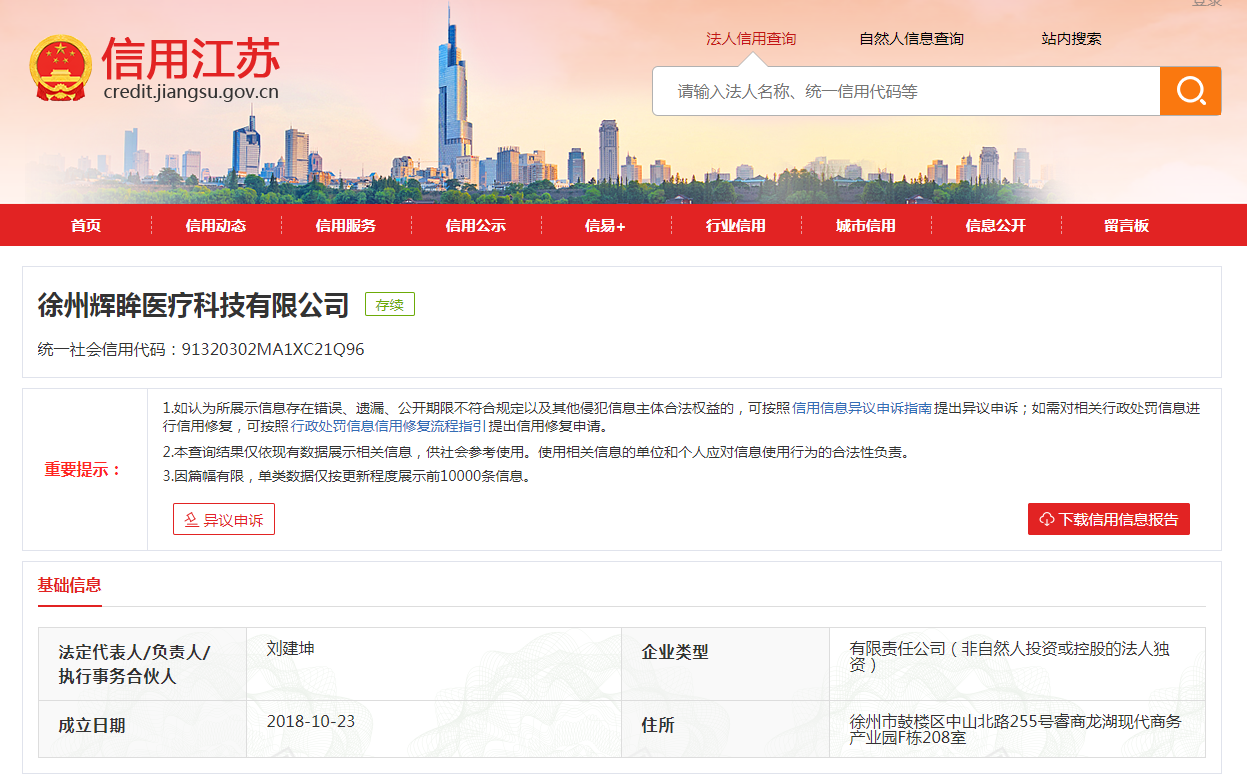Screen dimensions: 1247x784
Task: Go to the 城市信用 section
Action: 865,226
